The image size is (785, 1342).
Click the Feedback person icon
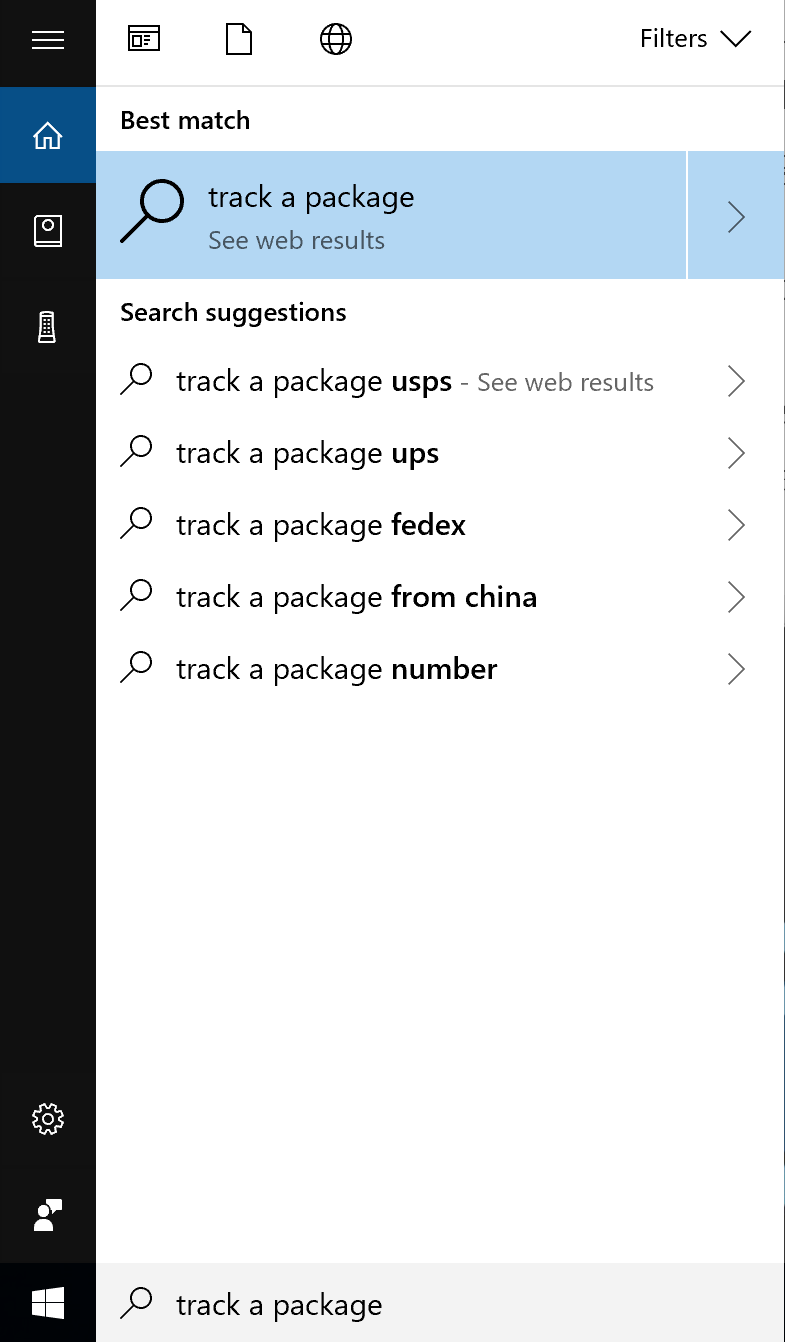coord(48,1214)
